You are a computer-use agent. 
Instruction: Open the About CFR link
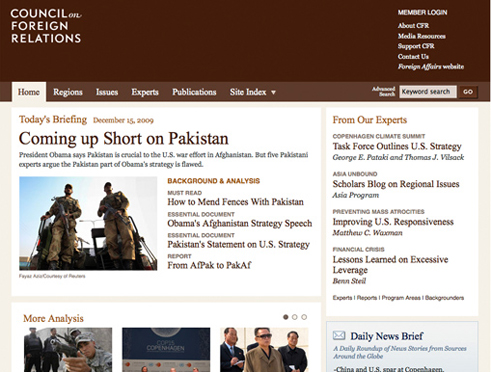[x=413, y=26]
